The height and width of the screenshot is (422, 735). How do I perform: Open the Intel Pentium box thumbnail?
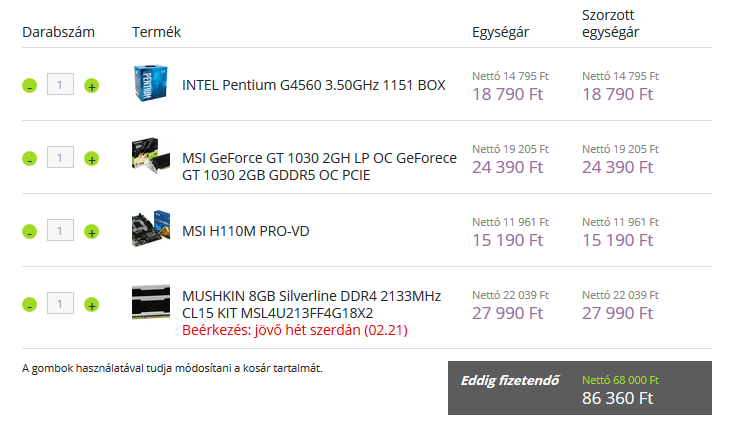coord(150,83)
